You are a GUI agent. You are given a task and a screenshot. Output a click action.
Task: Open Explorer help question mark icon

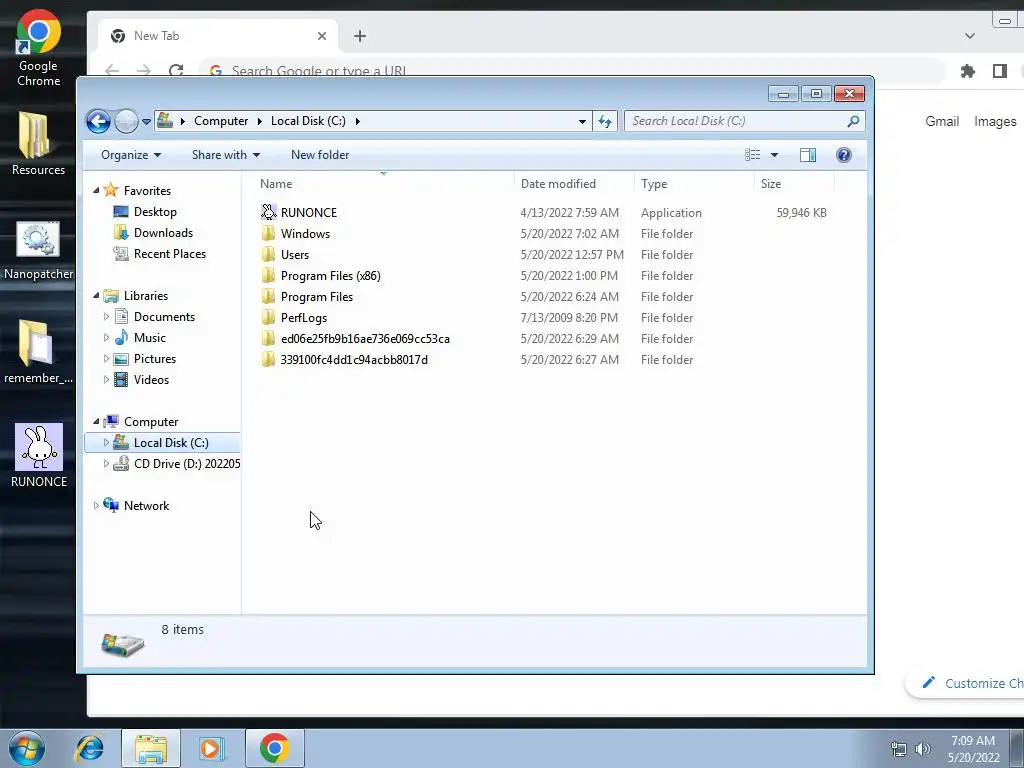pos(844,155)
